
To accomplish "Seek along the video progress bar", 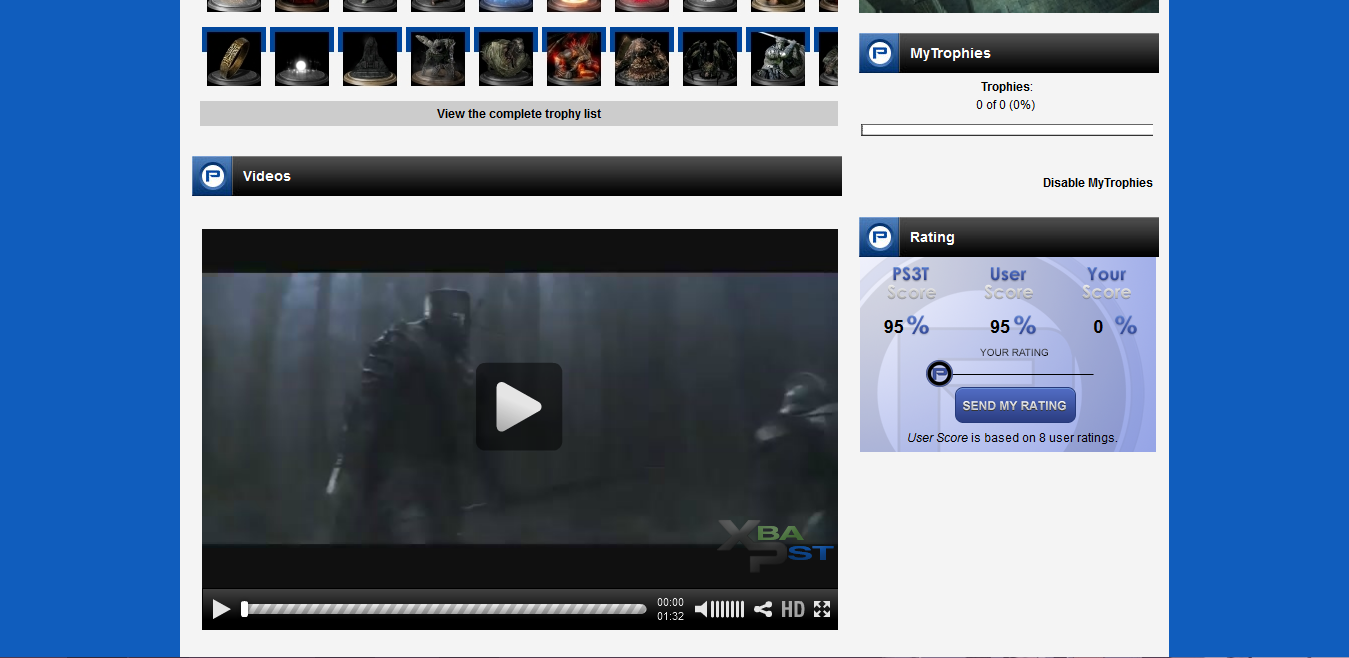I will (x=444, y=609).
